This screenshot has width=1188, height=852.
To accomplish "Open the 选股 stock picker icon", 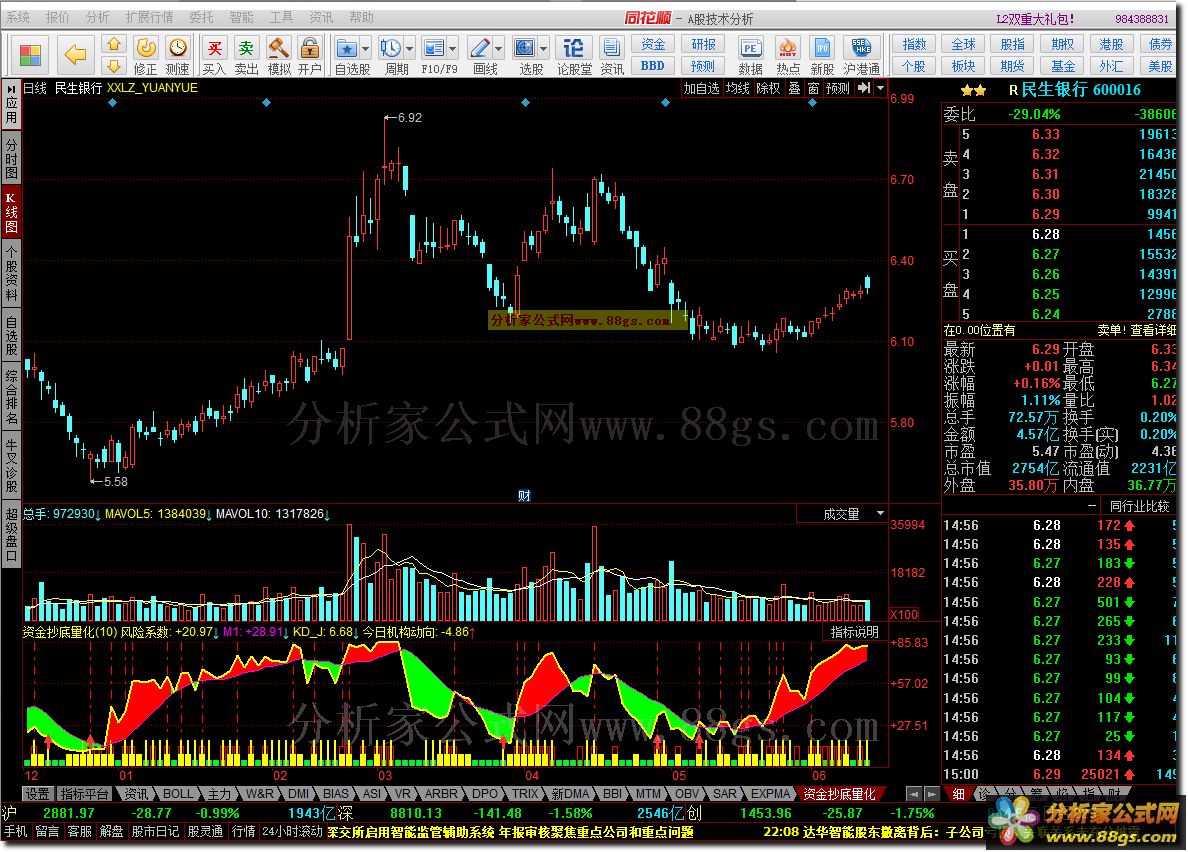I will 524,49.
